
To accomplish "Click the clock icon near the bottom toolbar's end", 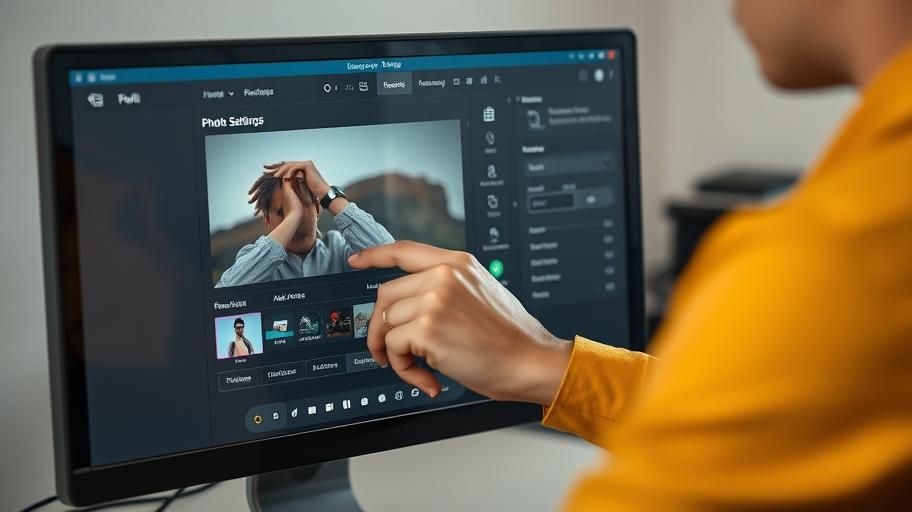I will pos(399,396).
